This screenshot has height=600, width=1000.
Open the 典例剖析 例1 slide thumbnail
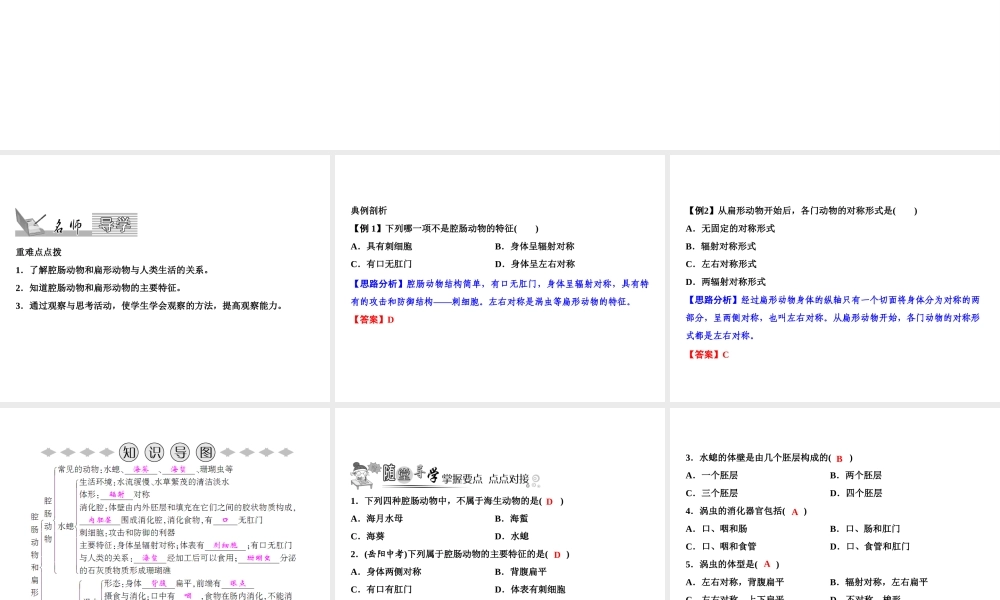tap(499, 278)
